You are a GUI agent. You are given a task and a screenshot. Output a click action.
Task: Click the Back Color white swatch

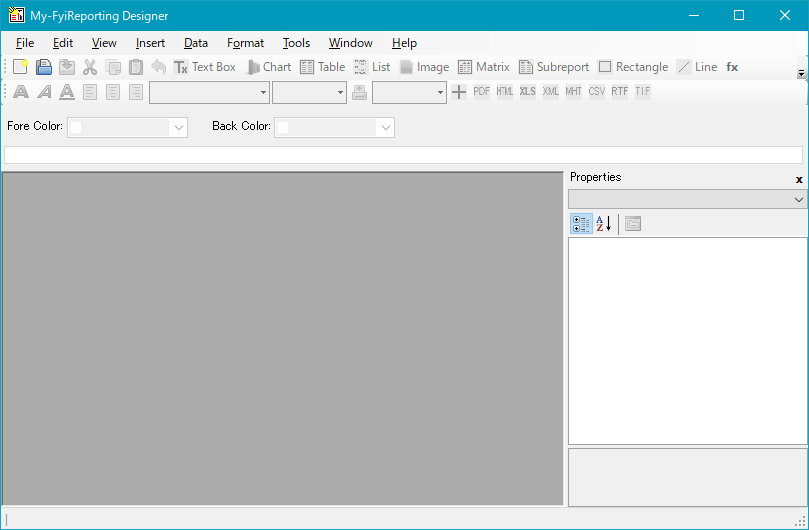(283, 127)
